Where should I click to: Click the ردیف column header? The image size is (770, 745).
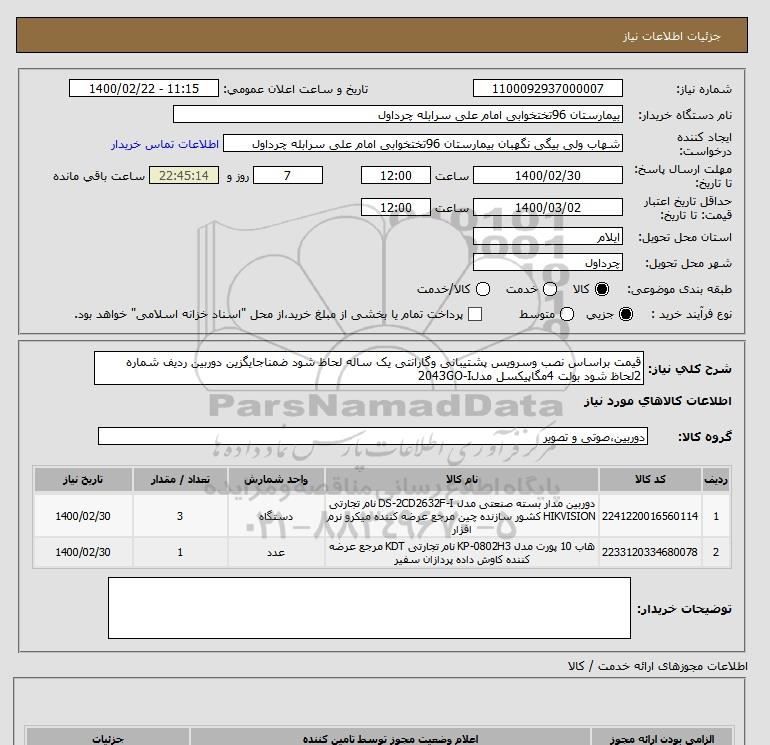point(716,480)
